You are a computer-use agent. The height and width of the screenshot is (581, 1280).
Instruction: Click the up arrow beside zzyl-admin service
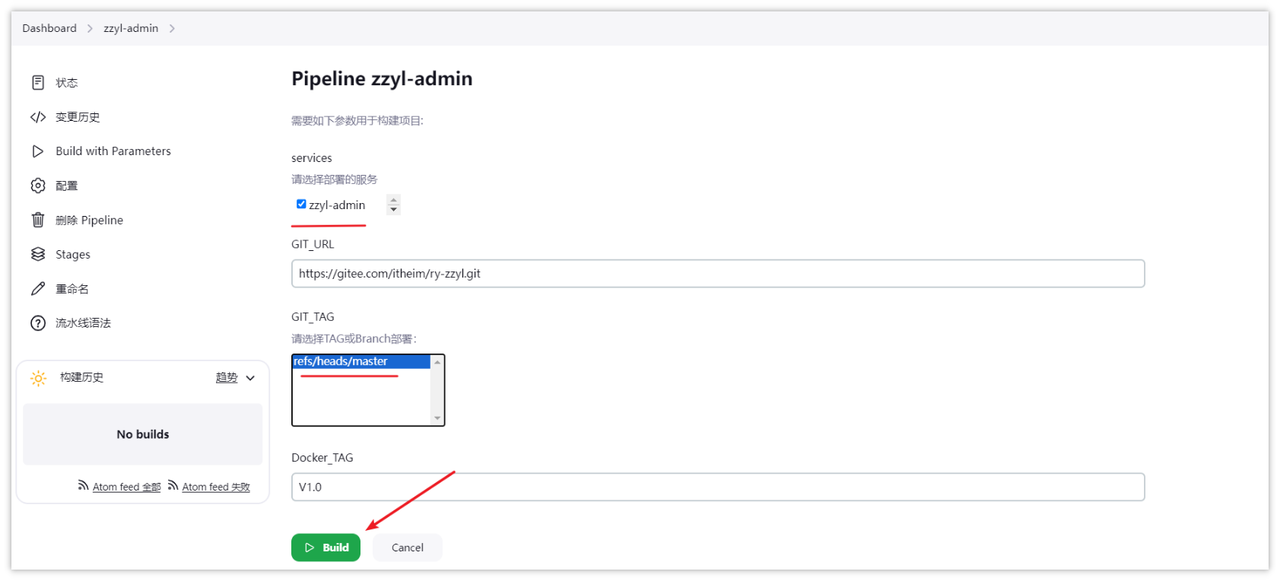(x=393, y=200)
